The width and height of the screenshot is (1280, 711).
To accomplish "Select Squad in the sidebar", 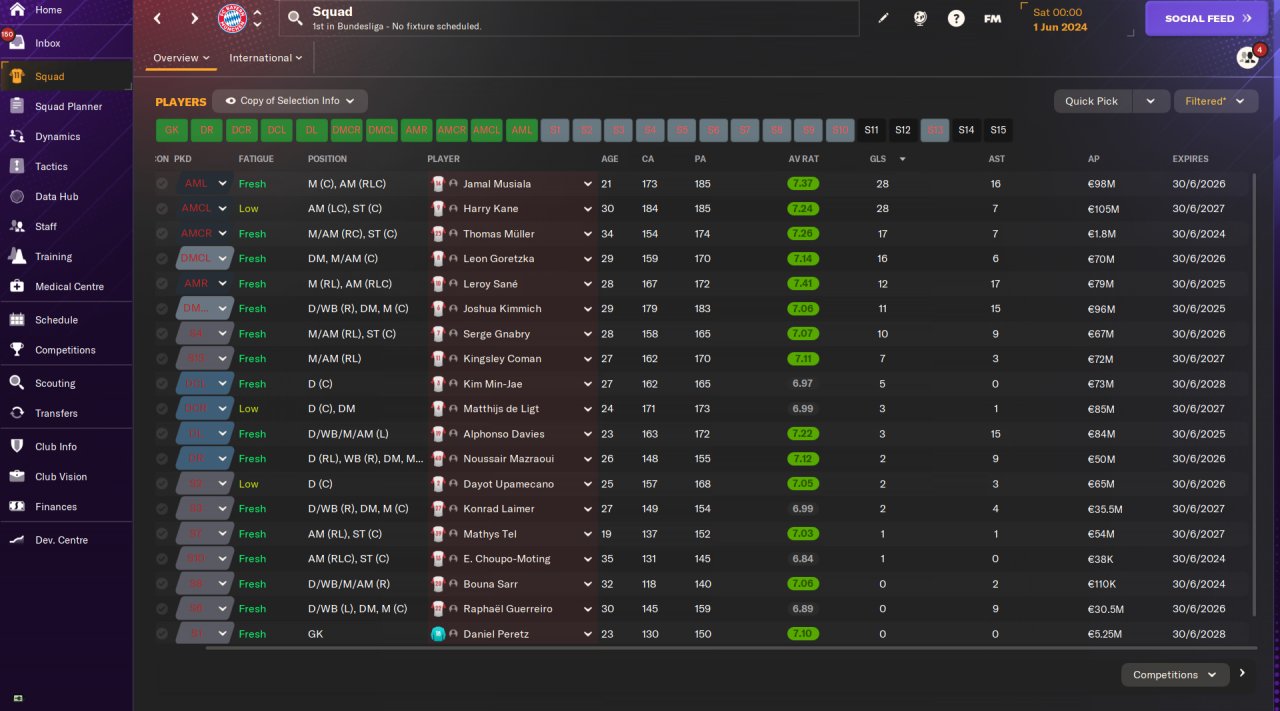I will click(66, 76).
